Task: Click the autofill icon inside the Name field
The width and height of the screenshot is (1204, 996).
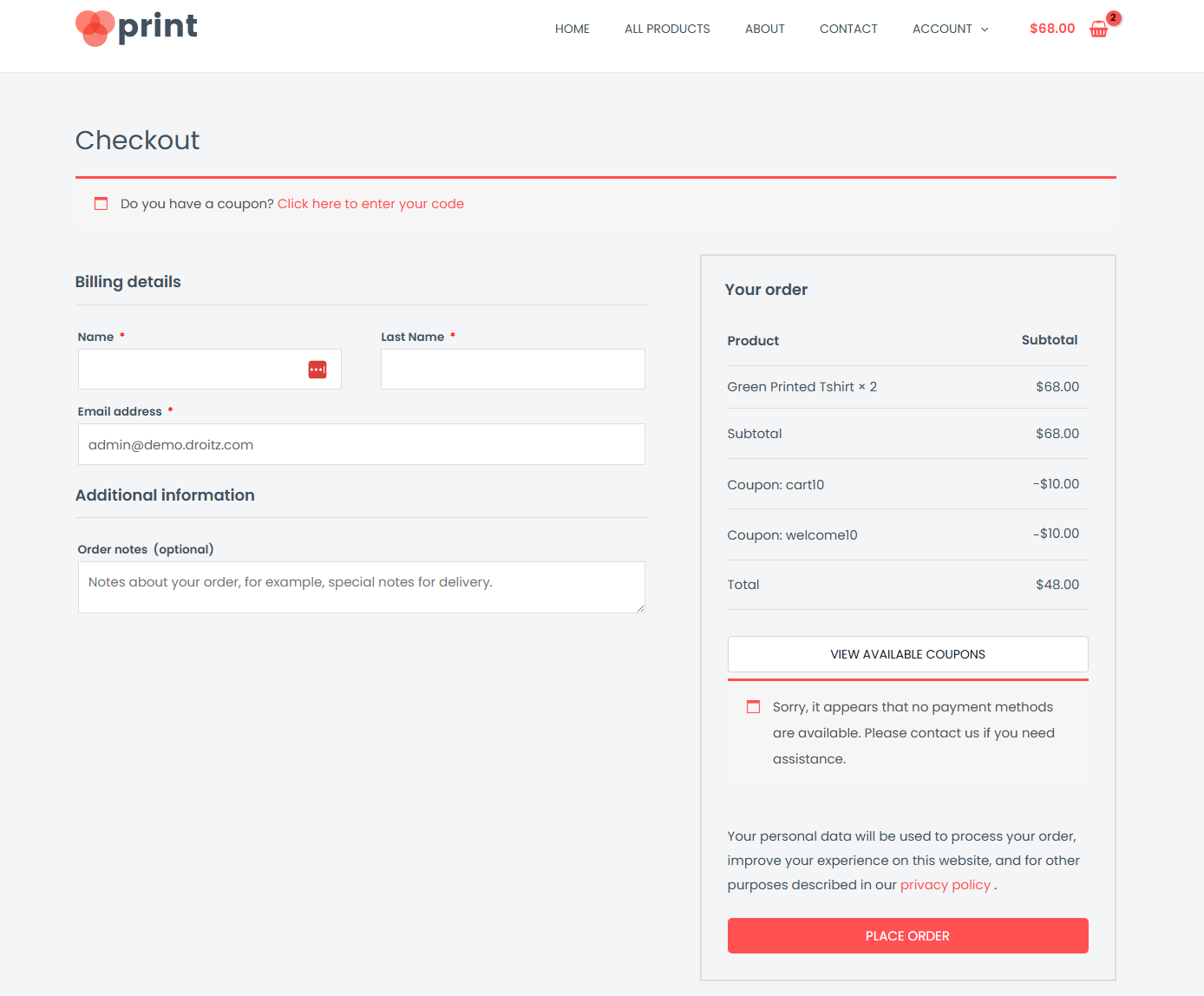Action: [317, 369]
